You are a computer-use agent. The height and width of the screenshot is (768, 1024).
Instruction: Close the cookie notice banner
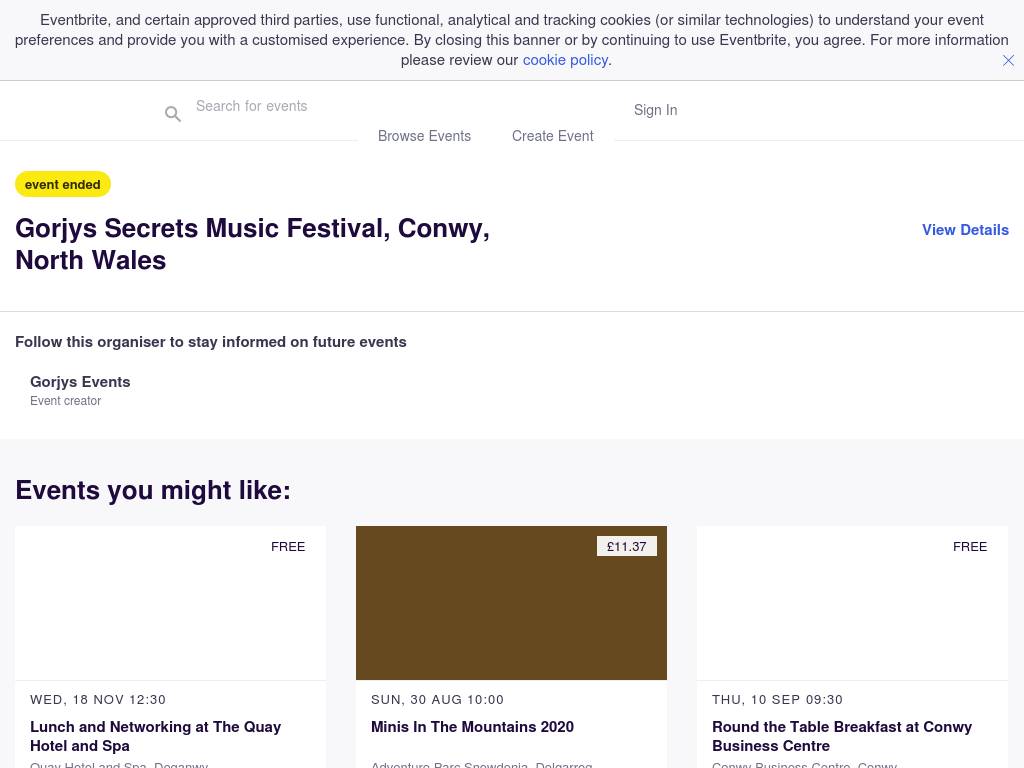point(1008,60)
